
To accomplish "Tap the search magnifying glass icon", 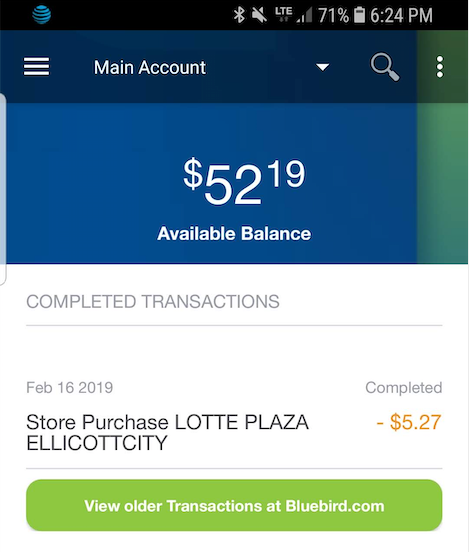I will click(x=384, y=67).
